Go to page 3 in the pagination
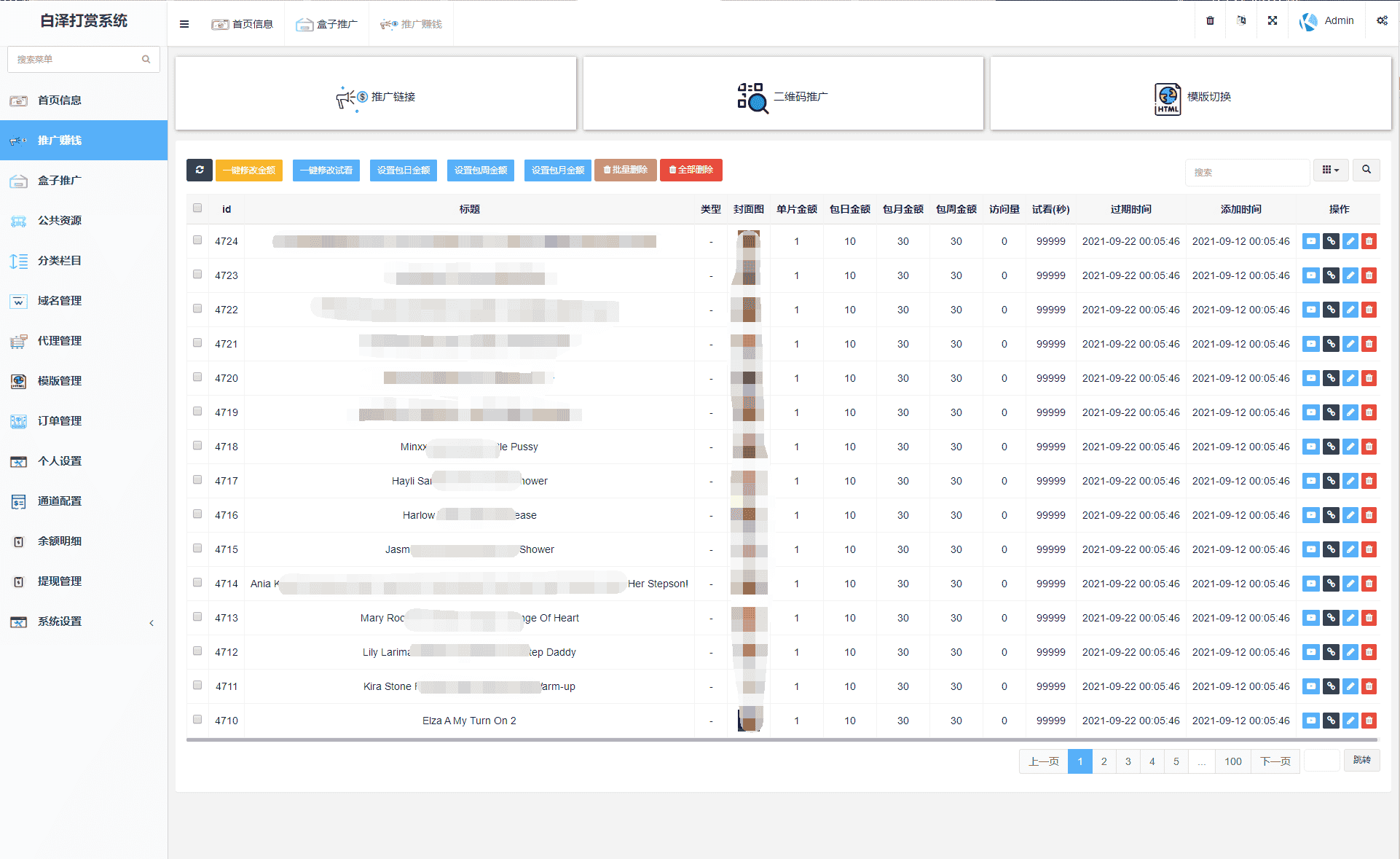The width and height of the screenshot is (1400, 859). click(x=1128, y=761)
